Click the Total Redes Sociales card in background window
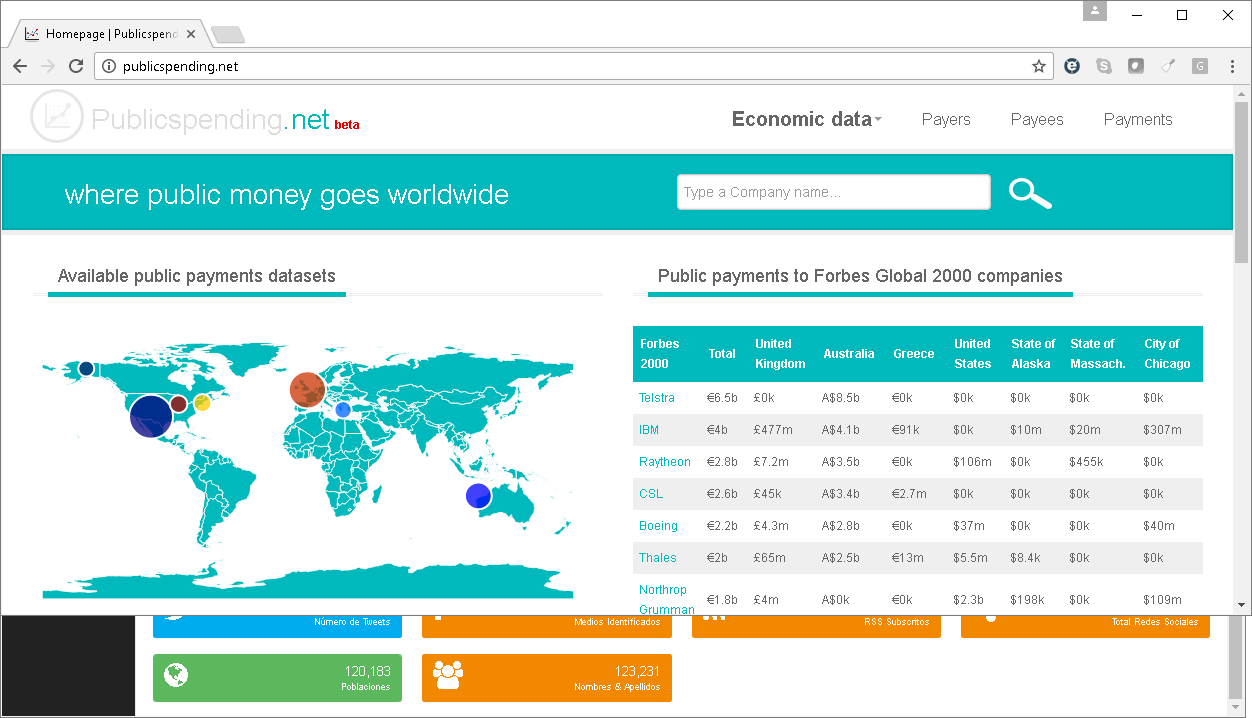 pyautogui.click(x=1085, y=625)
